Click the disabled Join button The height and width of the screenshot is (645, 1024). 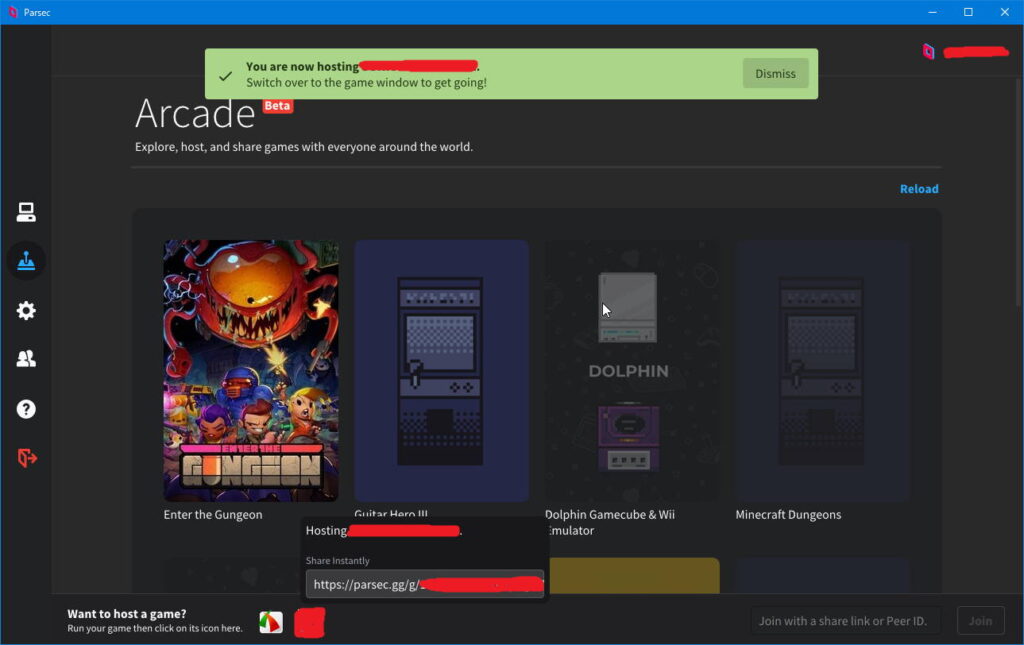[x=980, y=621]
